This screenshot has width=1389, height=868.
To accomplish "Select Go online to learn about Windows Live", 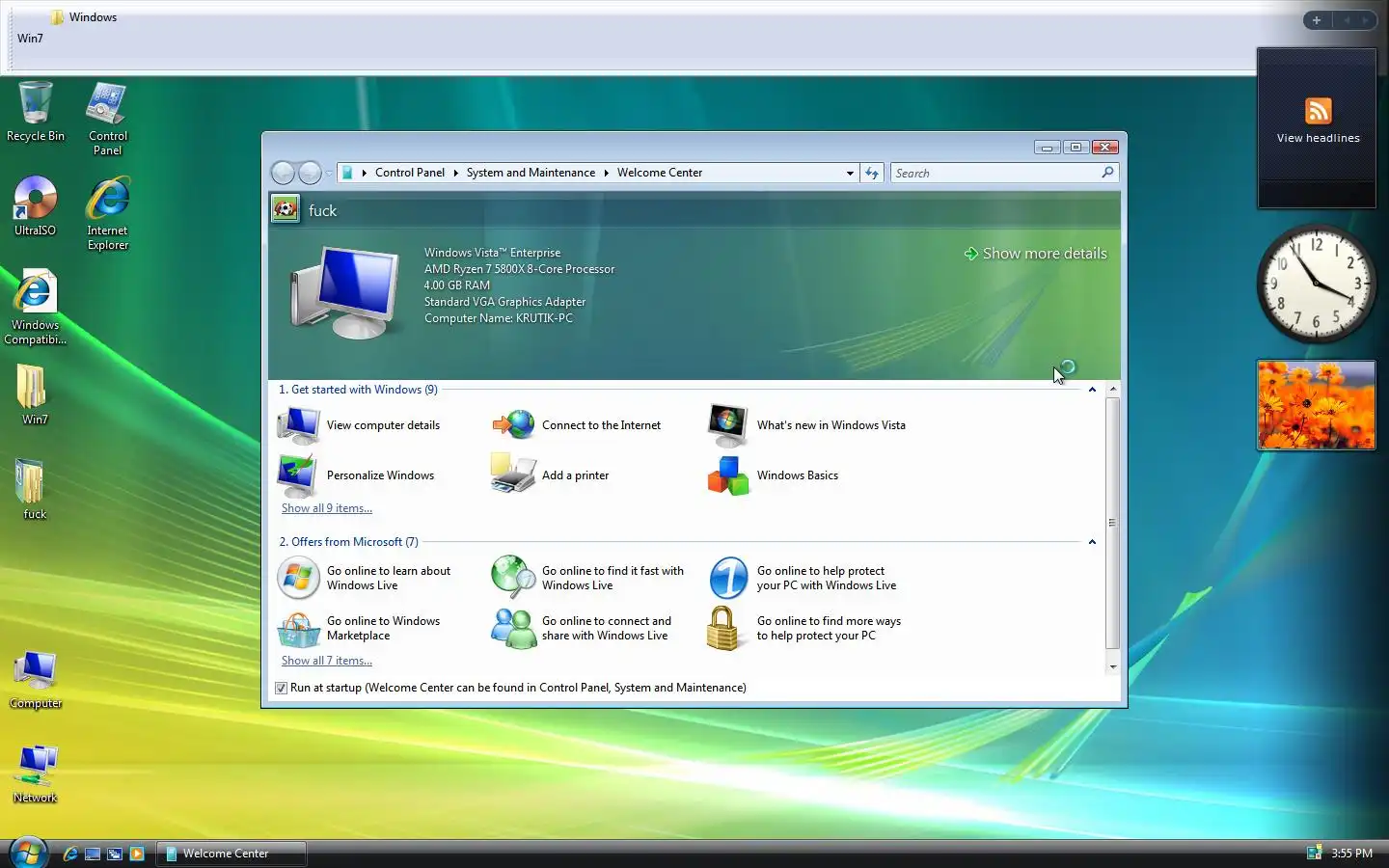I will pos(365,578).
